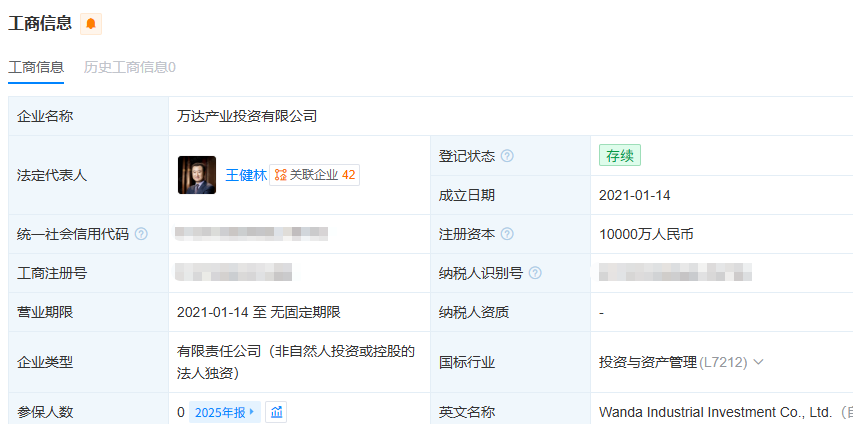This screenshot has height=424, width=853.
Task: Click the blurred 工商注册号 value
Action: pos(233,272)
